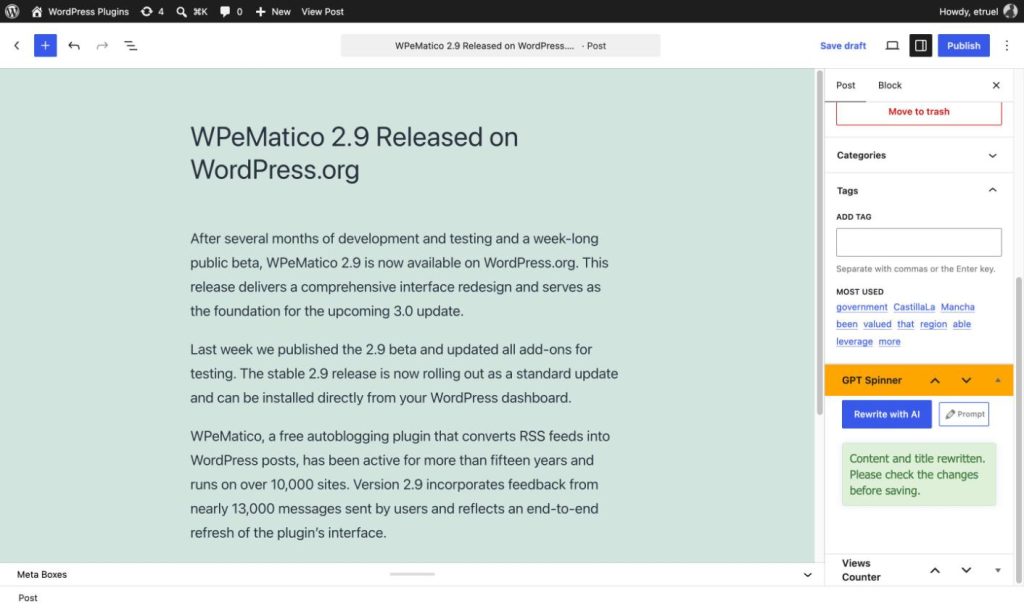The image size is (1024, 609).
Task: Click the Post breadcrumb at the bottom
Action: coord(27,598)
